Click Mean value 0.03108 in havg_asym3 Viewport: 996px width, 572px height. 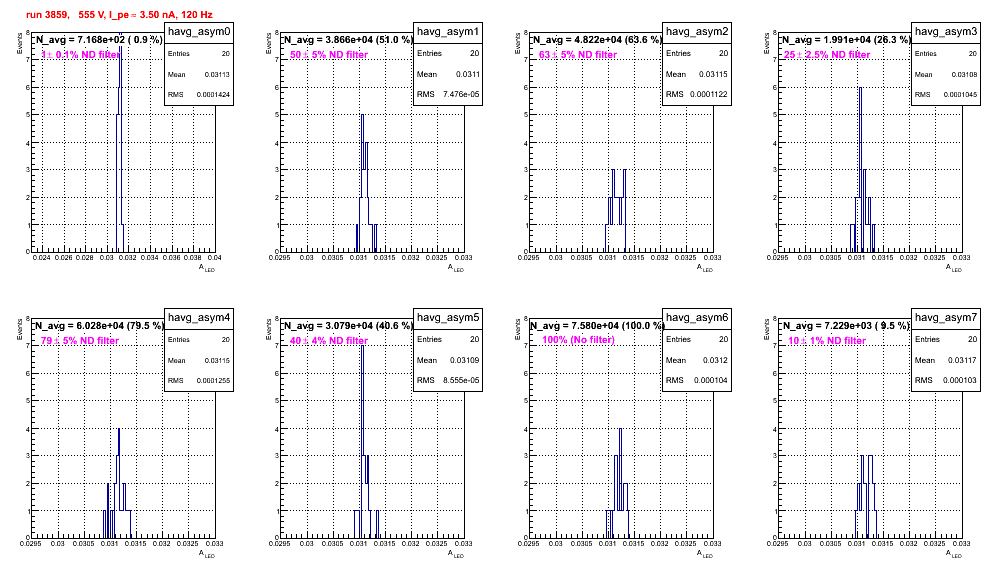point(964,74)
